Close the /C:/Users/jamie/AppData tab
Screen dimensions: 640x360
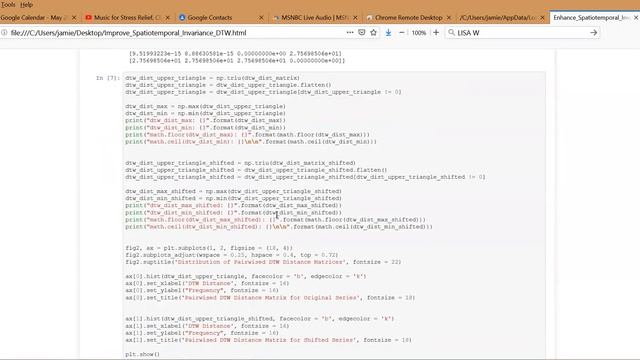click(x=542, y=18)
